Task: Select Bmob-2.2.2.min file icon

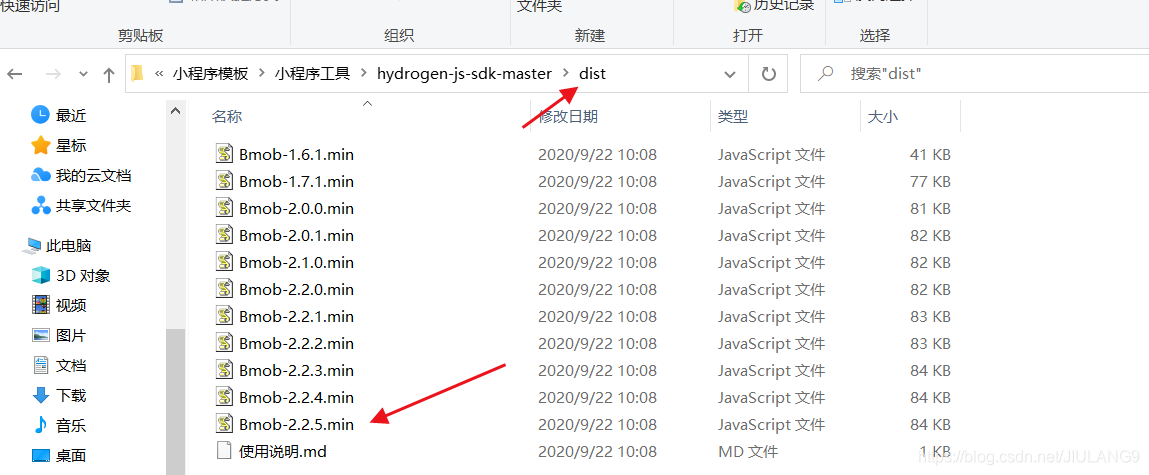Action: 224,342
